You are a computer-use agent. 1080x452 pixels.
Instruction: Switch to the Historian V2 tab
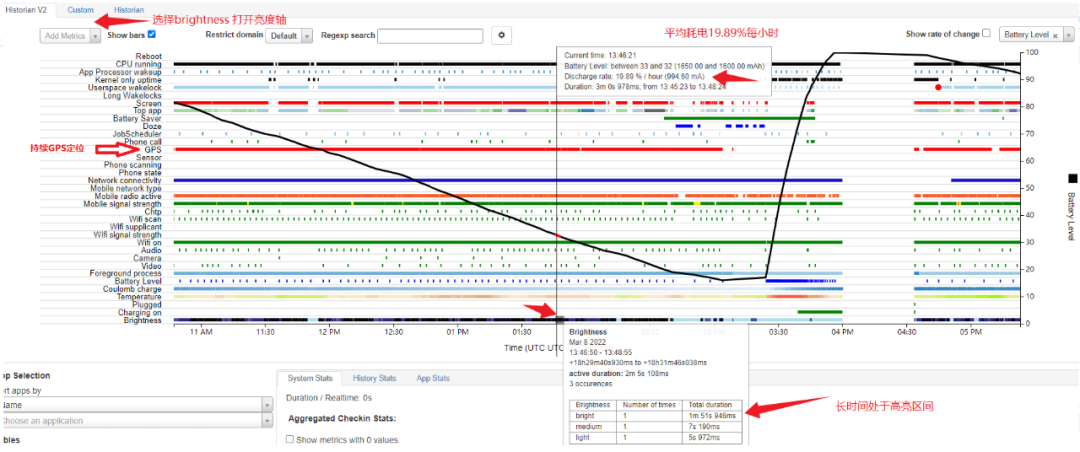(x=24, y=10)
